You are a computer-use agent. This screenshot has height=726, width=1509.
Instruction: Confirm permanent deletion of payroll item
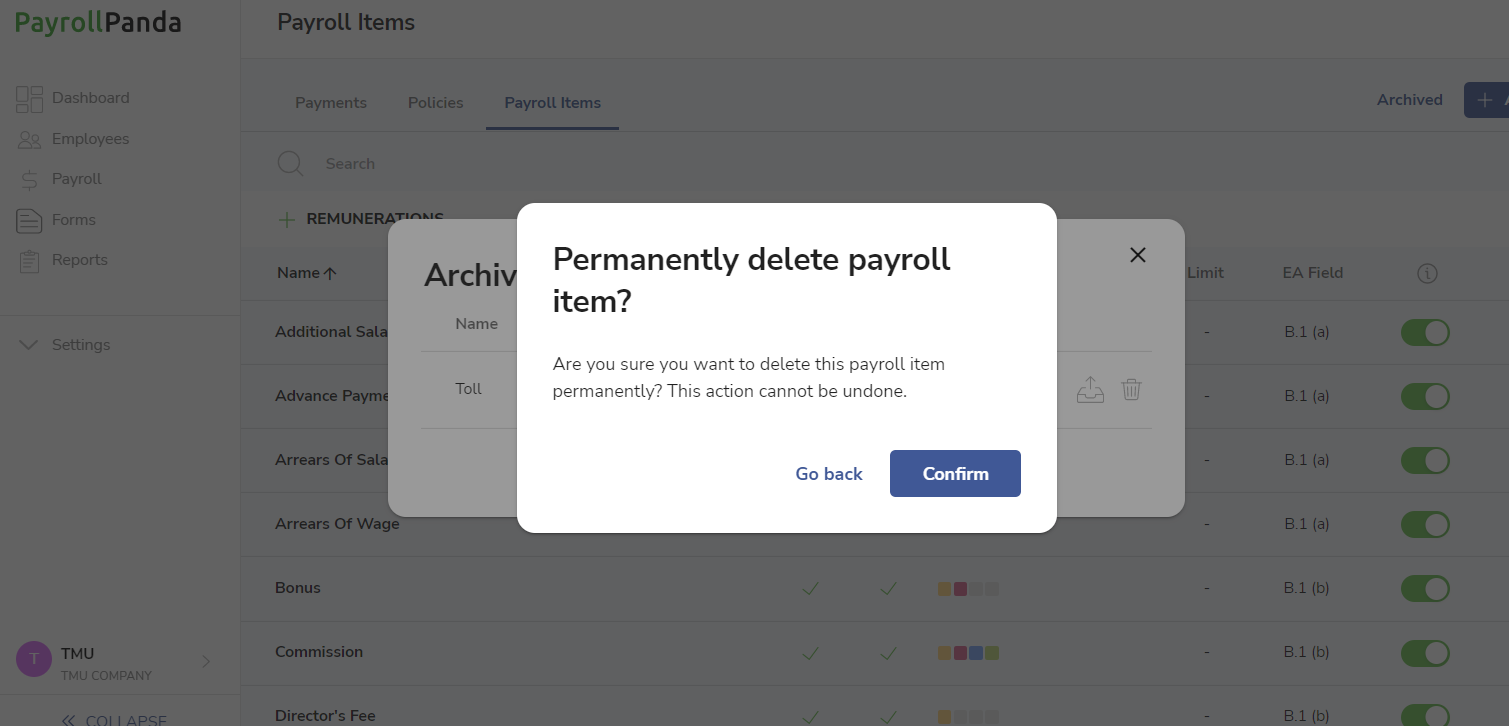click(x=955, y=474)
